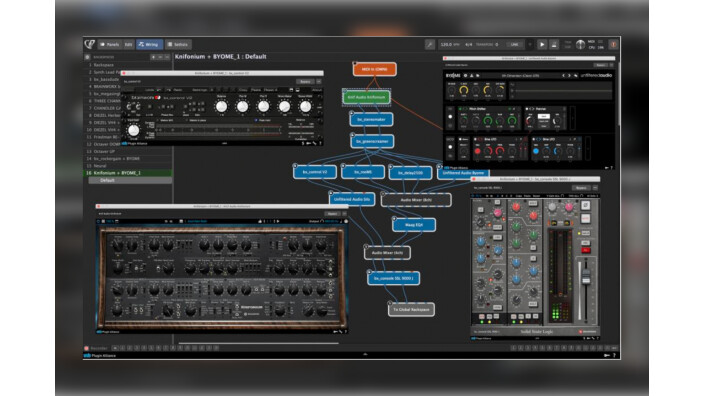Select the bx_rooMS plugin block
Image resolution: width=704 pixels, height=396 pixels.
tap(363, 172)
